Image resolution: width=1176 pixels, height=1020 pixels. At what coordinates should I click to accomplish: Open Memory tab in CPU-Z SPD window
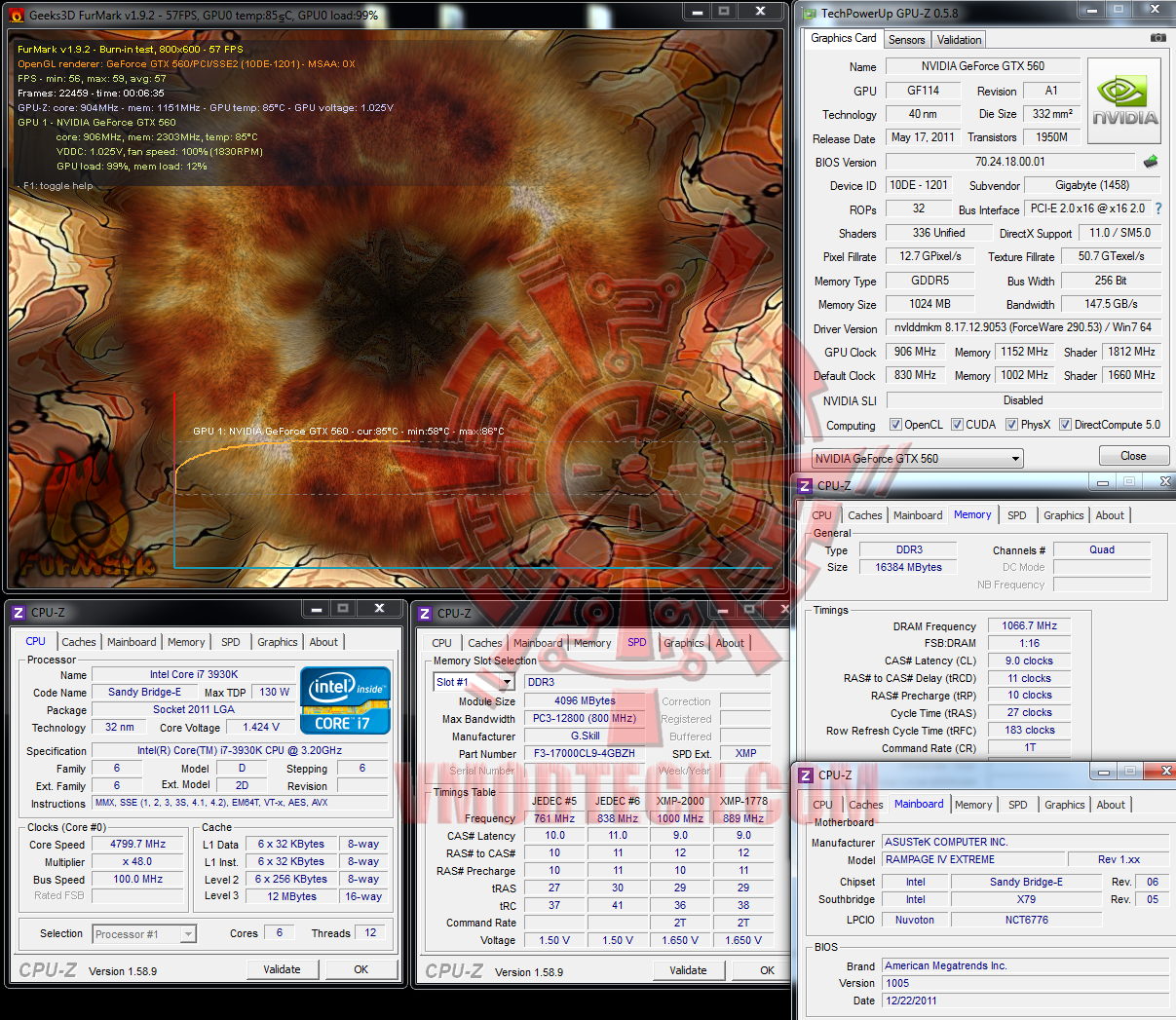click(x=592, y=643)
